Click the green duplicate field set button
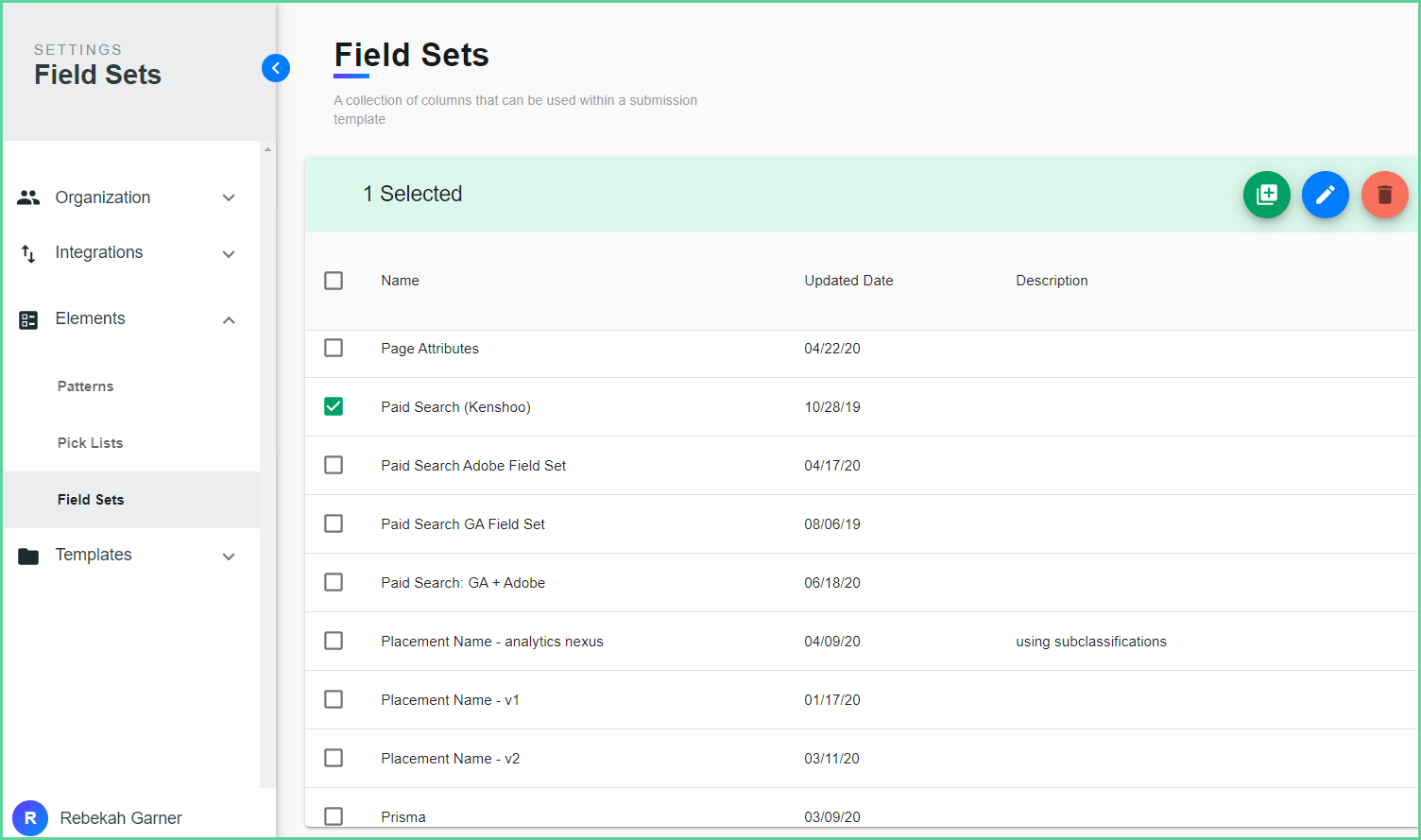 [1266, 195]
